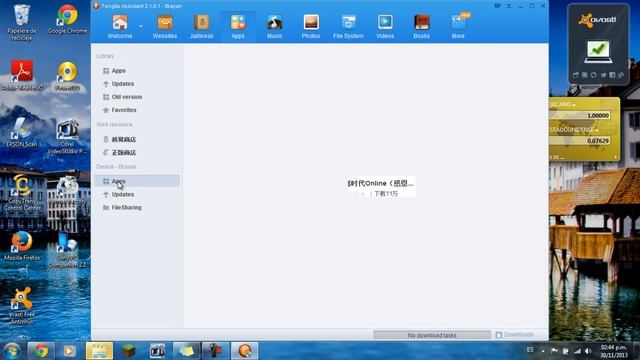Open the Windows Start button
Screen dimensions: 640x360
pos(11,351)
